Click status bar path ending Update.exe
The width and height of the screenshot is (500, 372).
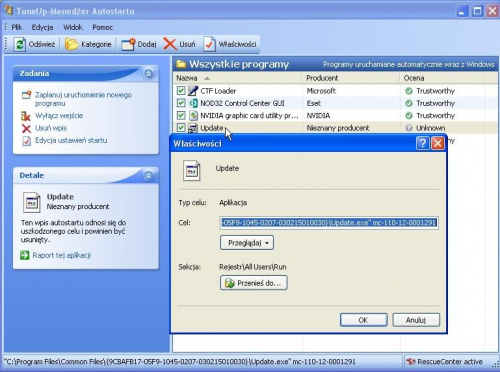click(x=180, y=362)
